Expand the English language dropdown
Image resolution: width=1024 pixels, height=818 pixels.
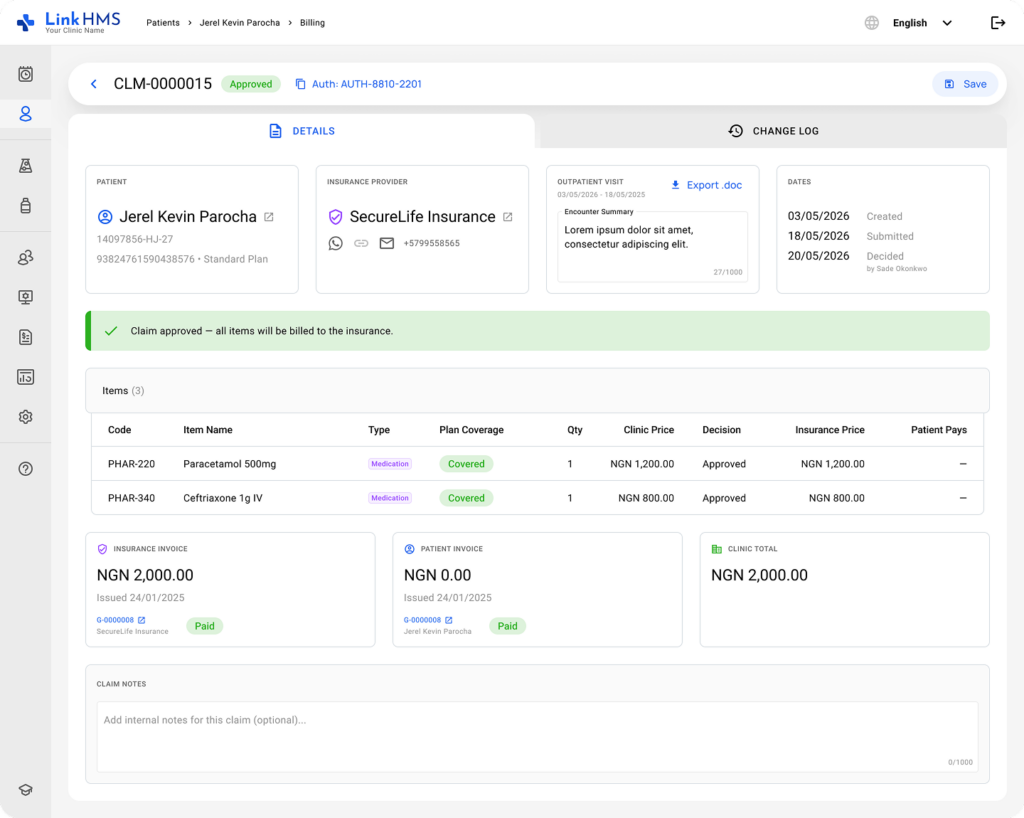point(922,23)
